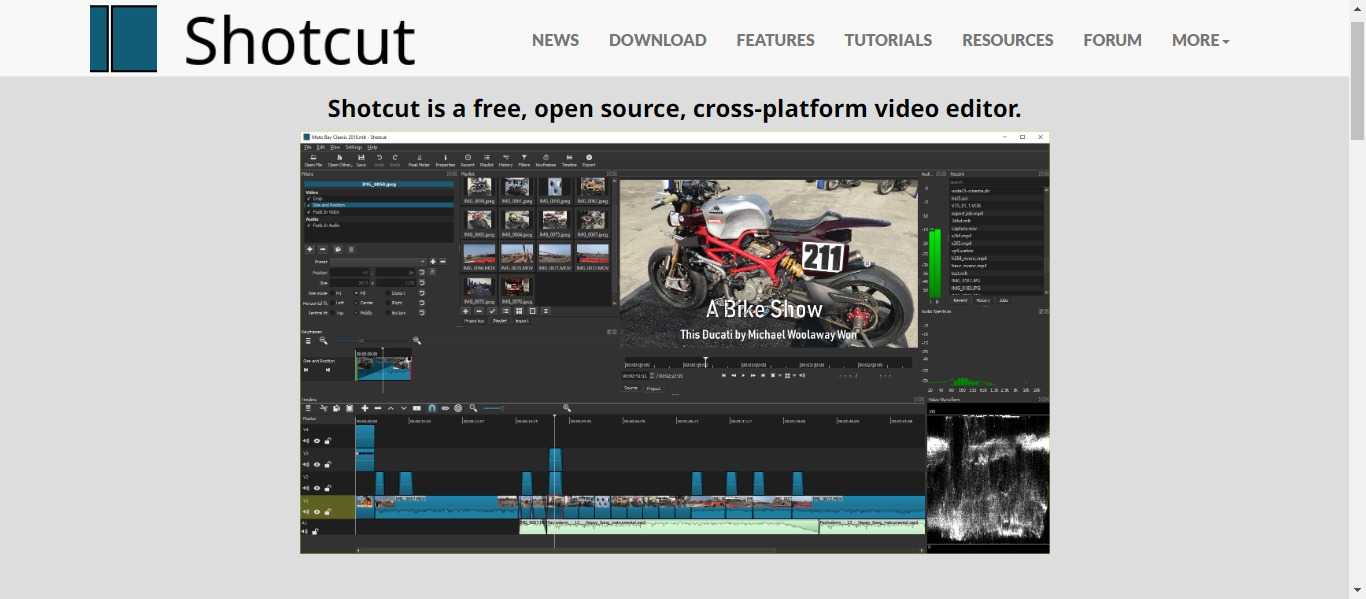This screenshot has width=1366, height=599.
Task: Click the timeline zoom-out magnifier icon
Action: tap(473, 408)
